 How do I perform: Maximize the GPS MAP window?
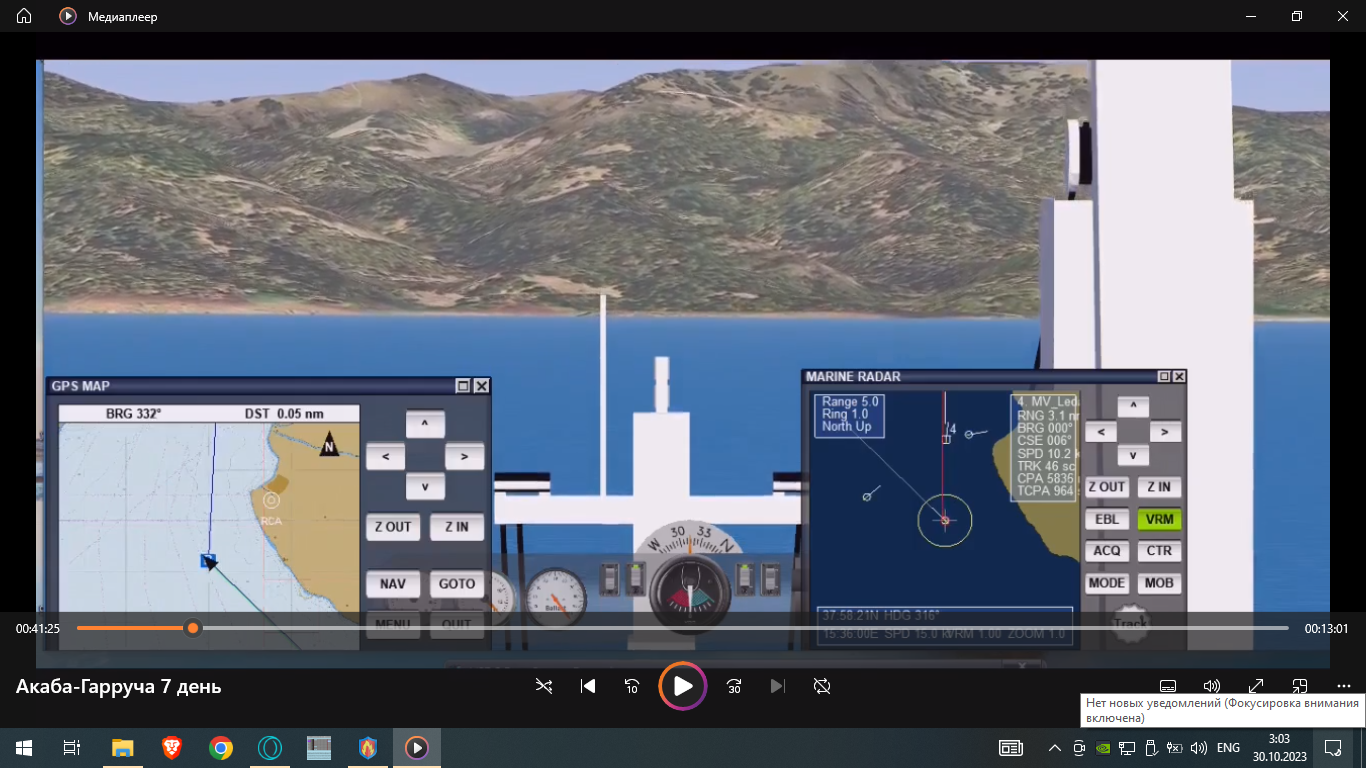pos(463,386)
